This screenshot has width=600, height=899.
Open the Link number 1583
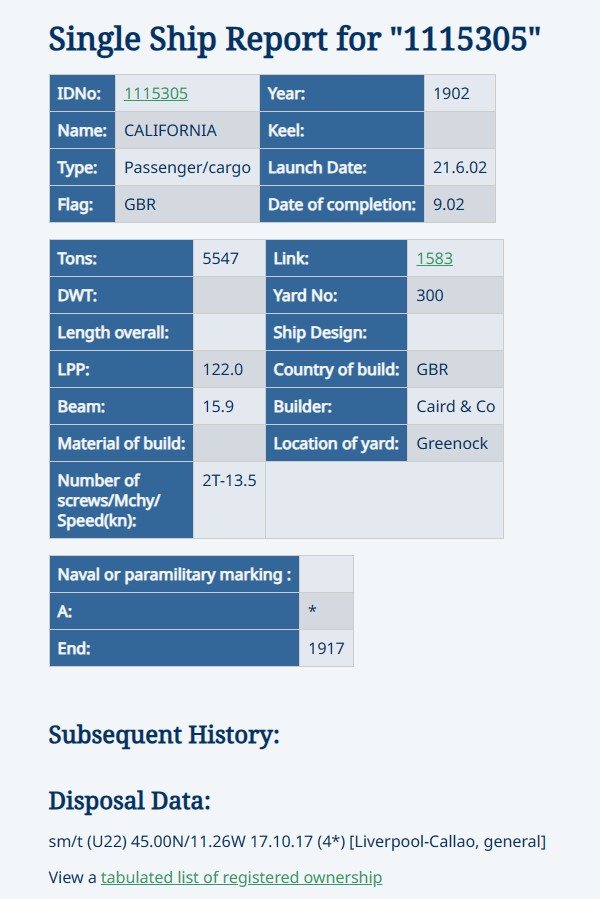click(435, 258)
